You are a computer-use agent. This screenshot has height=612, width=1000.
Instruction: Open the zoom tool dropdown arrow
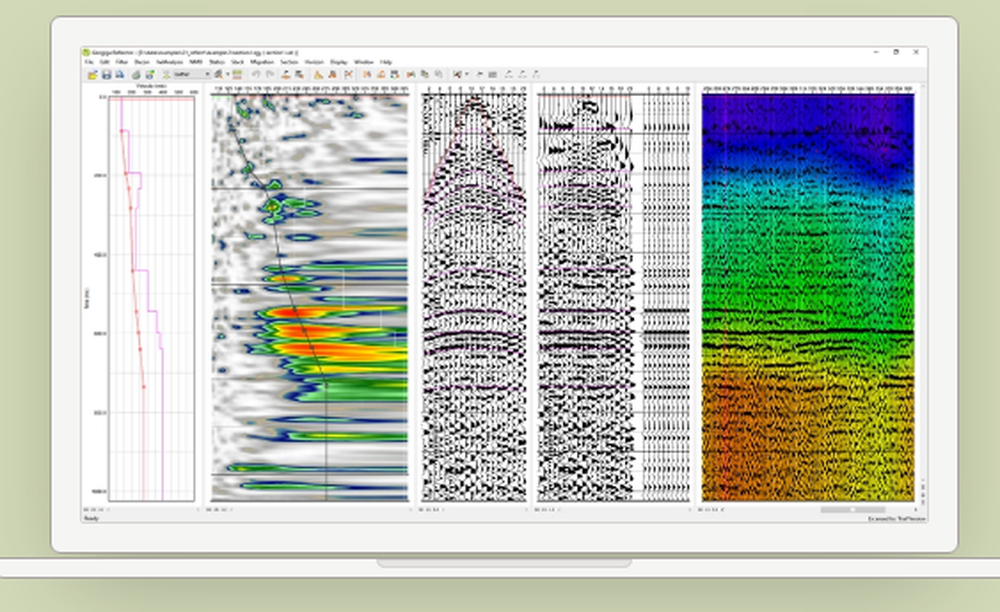tap(226, 75)
